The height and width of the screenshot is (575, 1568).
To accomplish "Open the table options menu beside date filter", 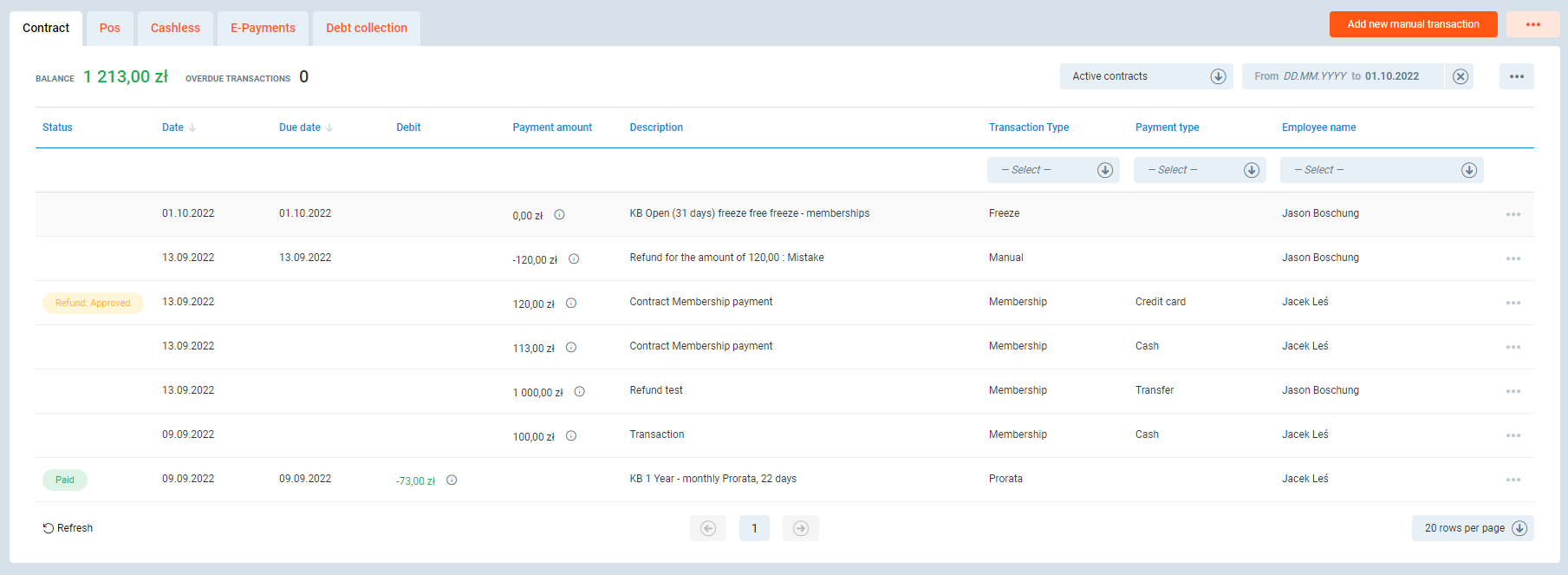I will point(1516,76).
